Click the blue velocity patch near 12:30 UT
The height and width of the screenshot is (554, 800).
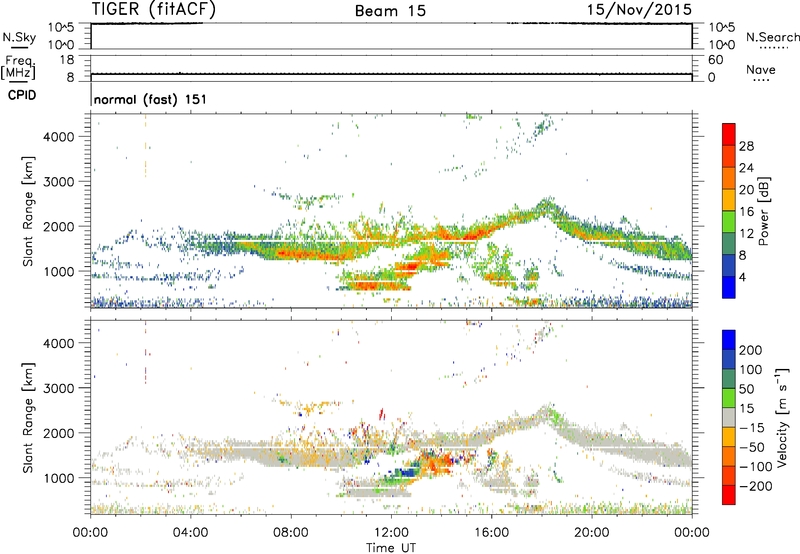tap(407, 472)
